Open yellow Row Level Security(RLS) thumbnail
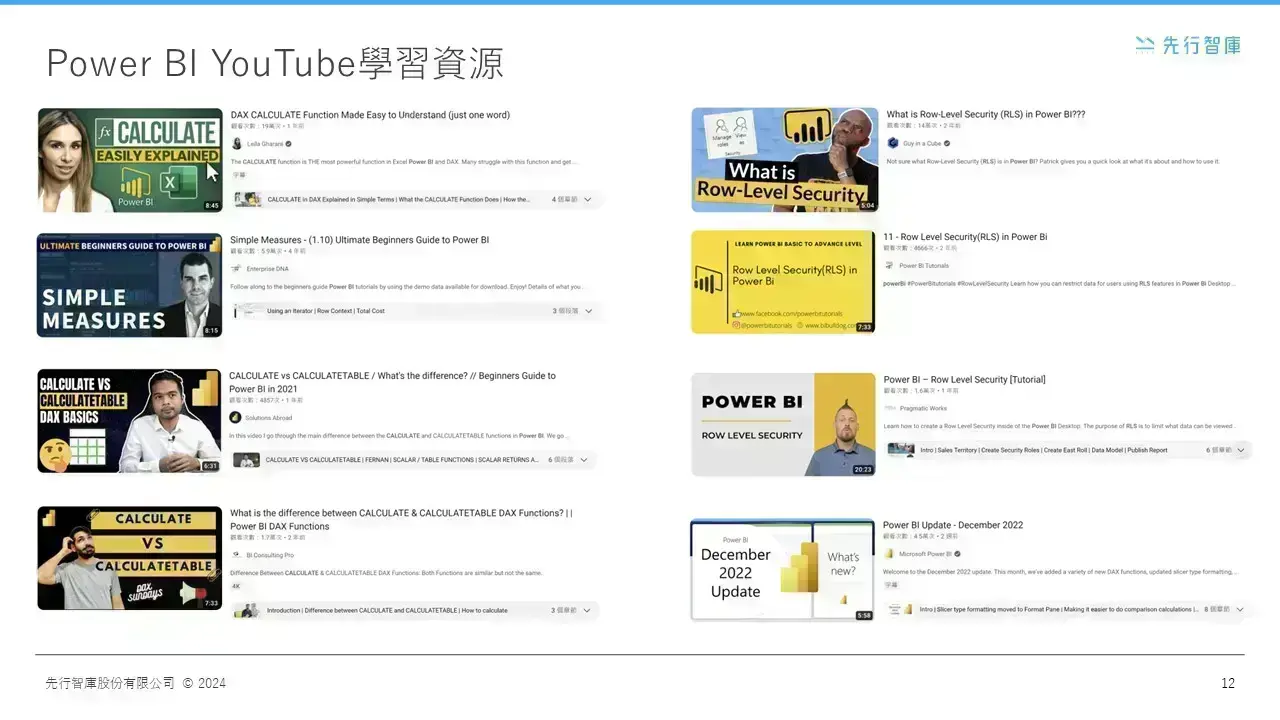This screenshot has width=1280, height=720. click(783, 282)
